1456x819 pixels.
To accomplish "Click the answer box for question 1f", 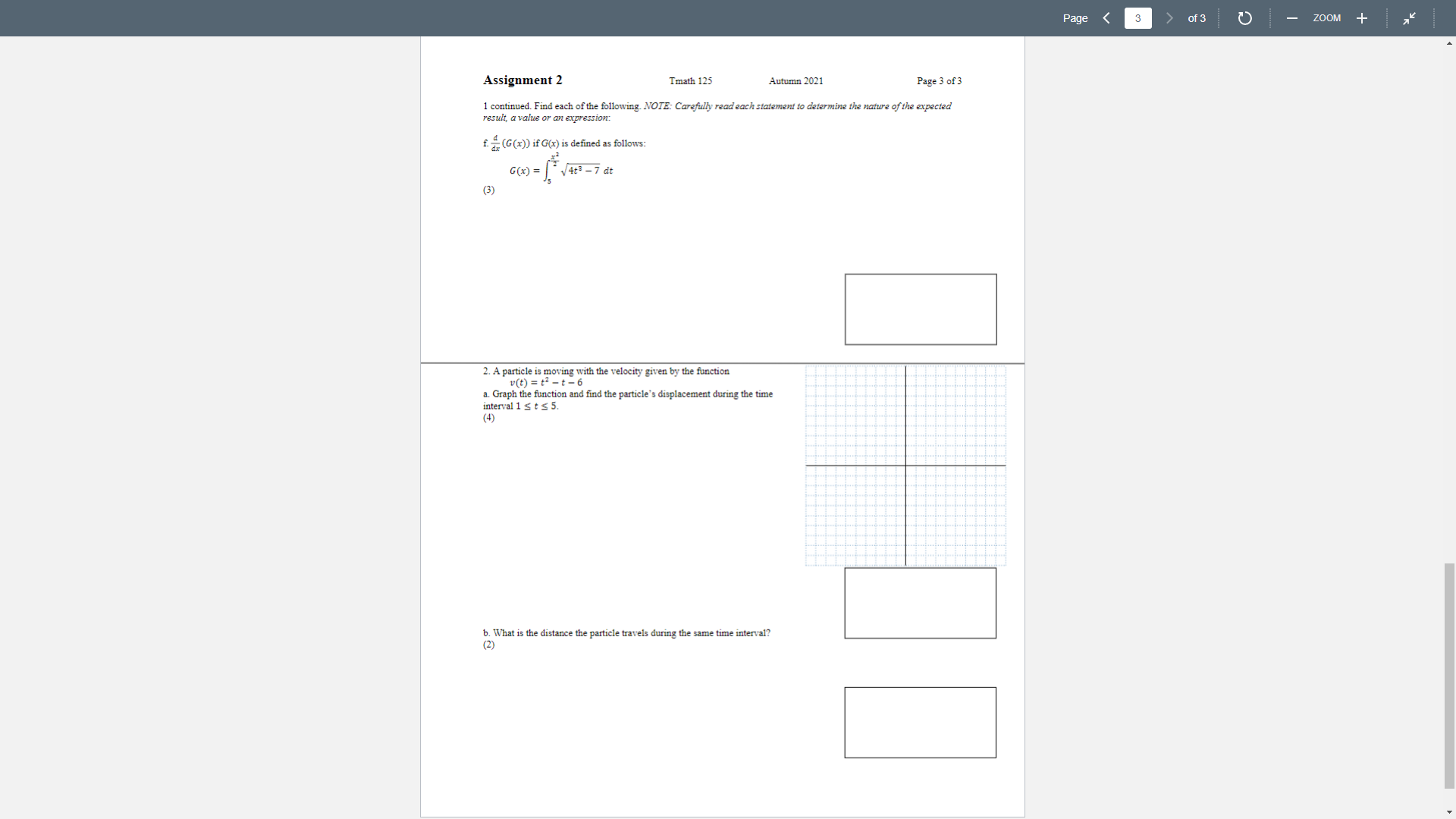I will [x=920, y=309].
